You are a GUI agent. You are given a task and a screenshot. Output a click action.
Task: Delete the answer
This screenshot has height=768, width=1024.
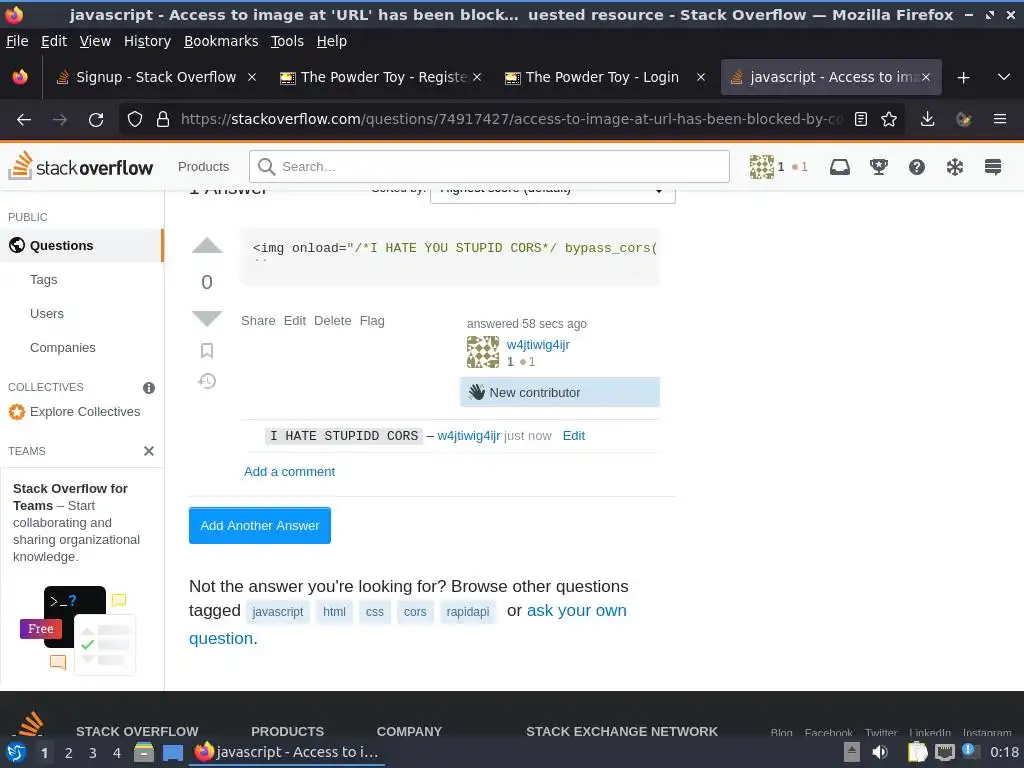click(x=332, y=321)
